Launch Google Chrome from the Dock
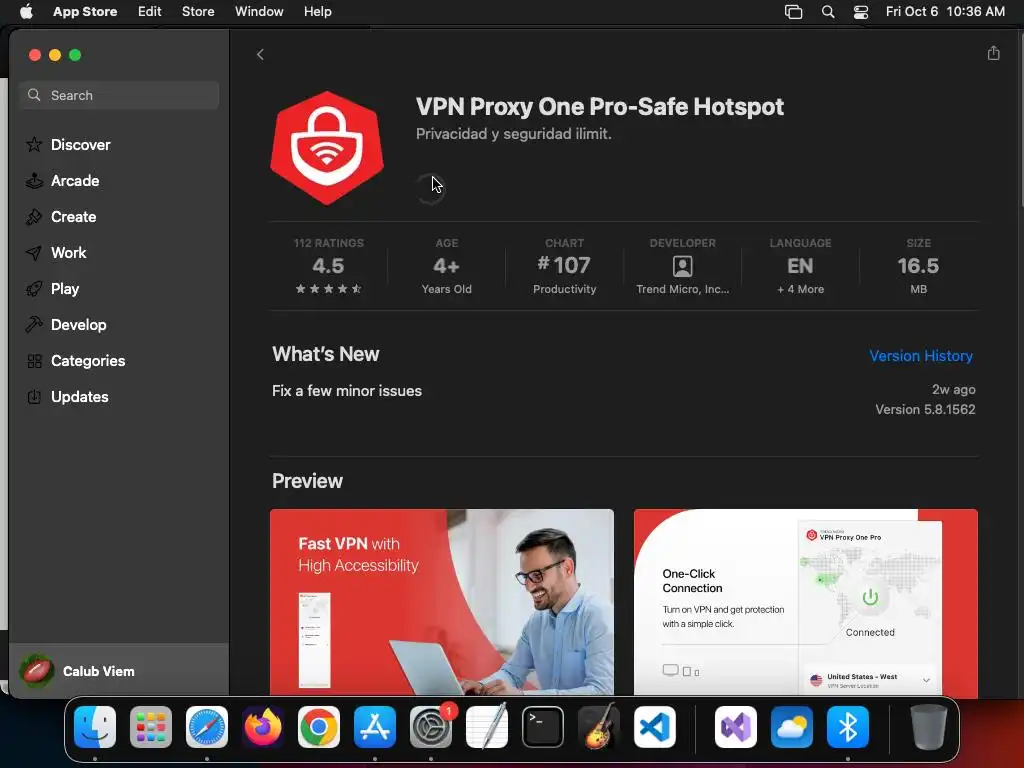1024x768 pixels. pos(319,727)
